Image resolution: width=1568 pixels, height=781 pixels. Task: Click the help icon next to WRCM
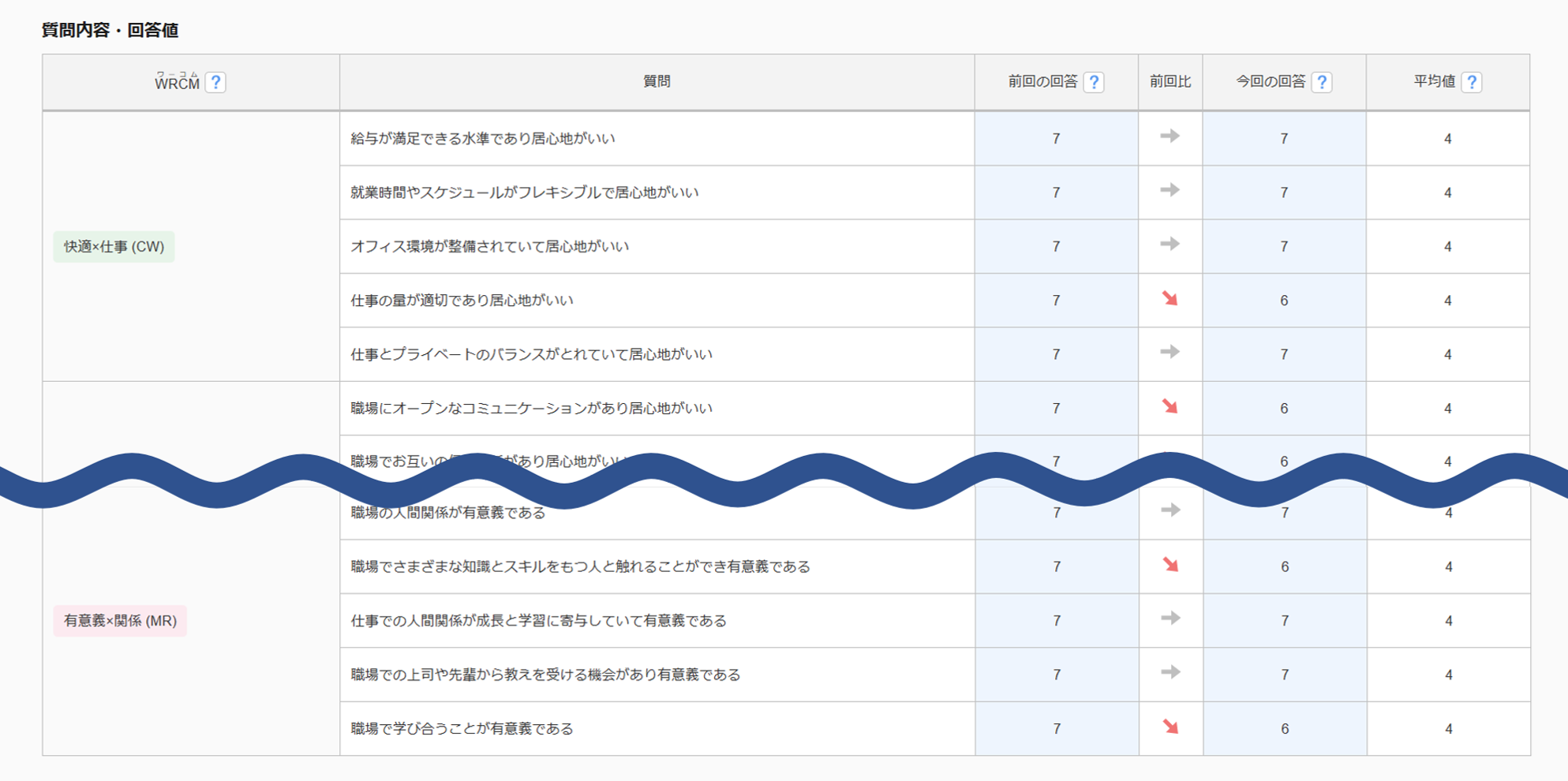click(215, 82)
